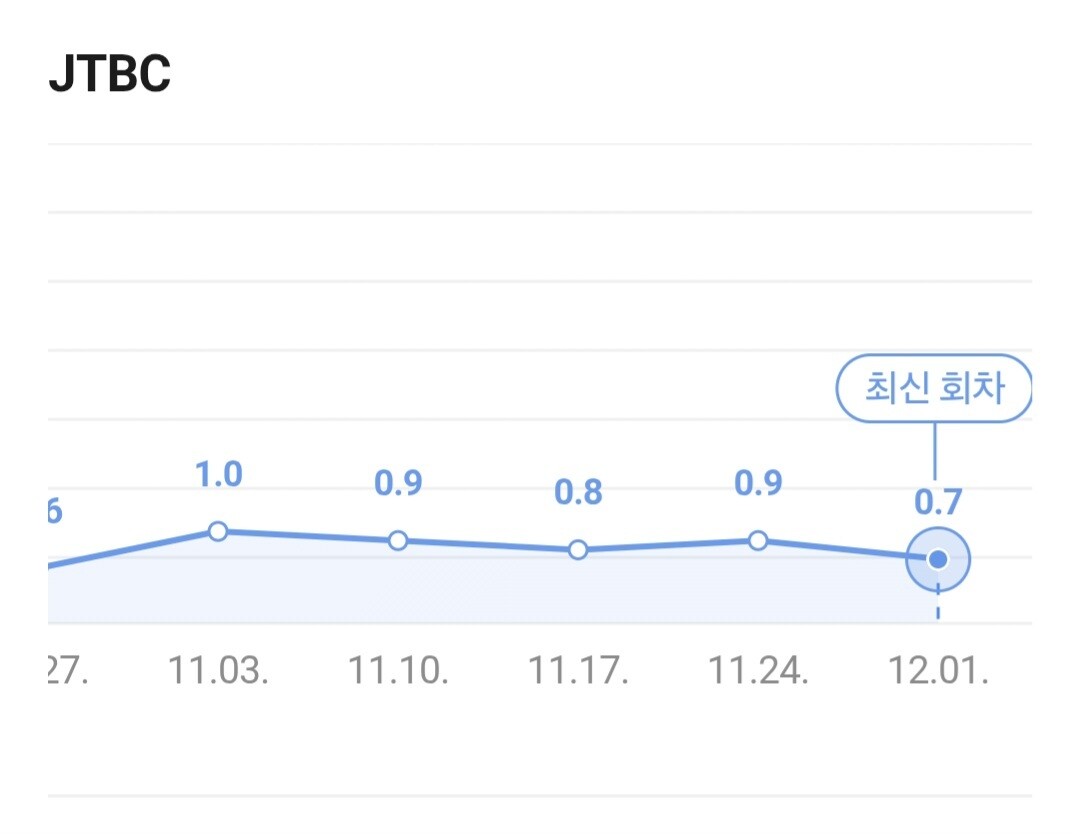Click the 1.0 rating value label

[218, 474]
